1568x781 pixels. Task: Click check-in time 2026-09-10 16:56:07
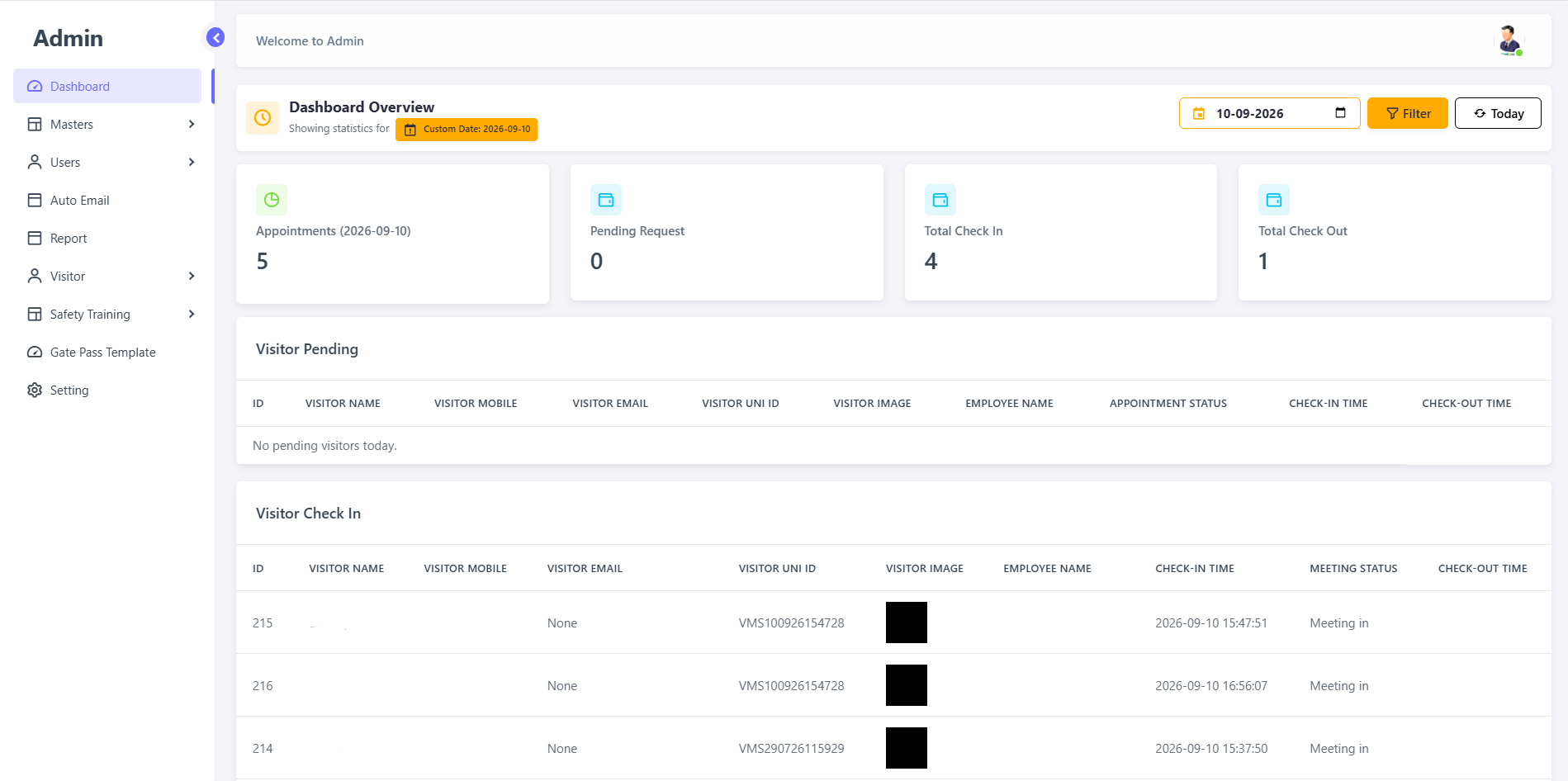1211,686
